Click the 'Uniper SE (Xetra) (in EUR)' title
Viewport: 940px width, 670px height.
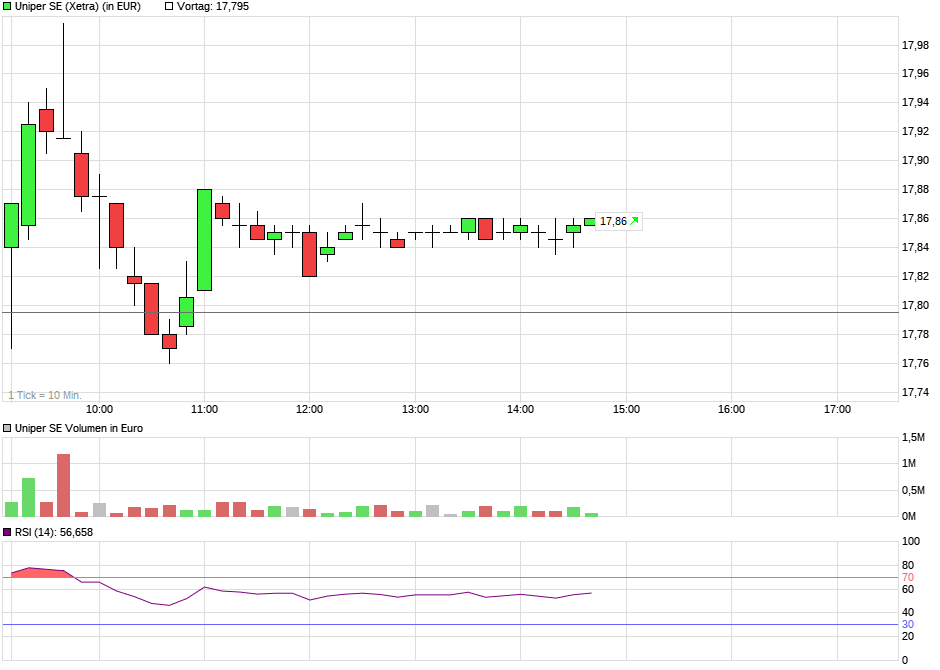(x=78, y=7)
